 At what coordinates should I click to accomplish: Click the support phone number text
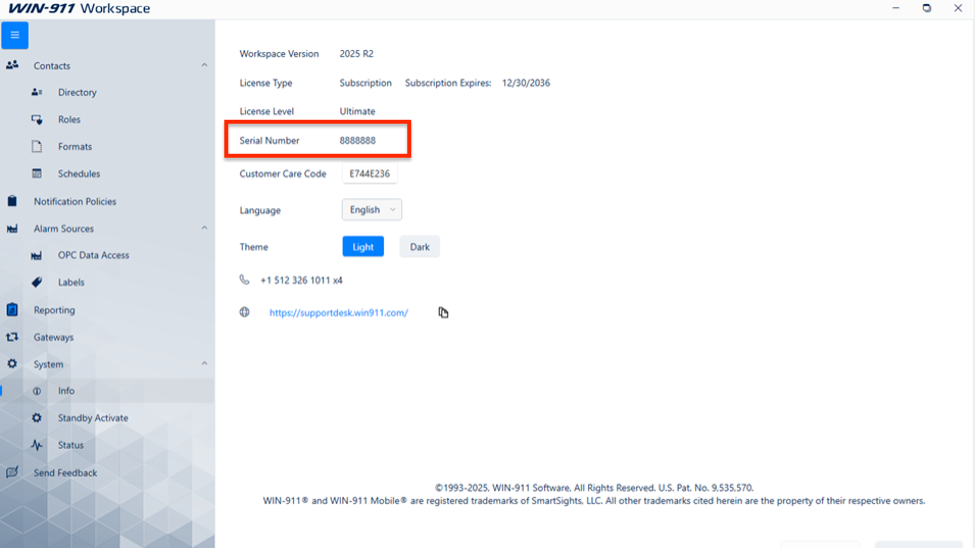point(301,280)
